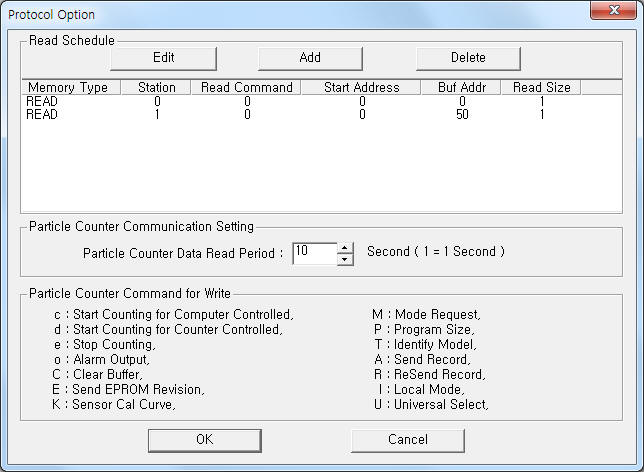Image resolution: width=644 pixels, height=472 pixels.
Task: Sort by the Memory Type column header
Action: (x=71, y=87)
